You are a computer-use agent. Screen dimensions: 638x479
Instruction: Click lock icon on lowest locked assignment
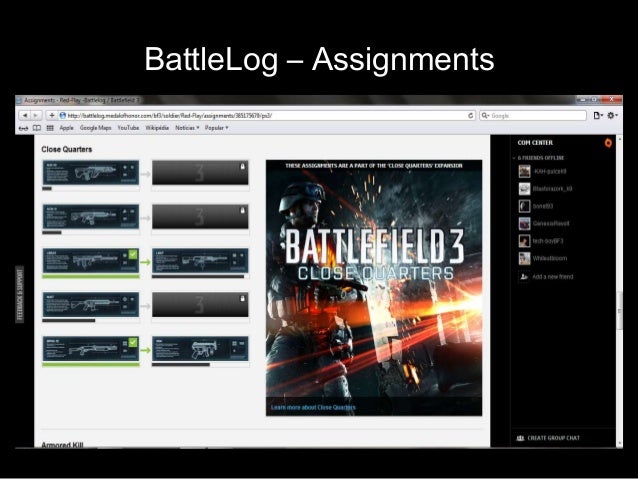tap(243, 299)
